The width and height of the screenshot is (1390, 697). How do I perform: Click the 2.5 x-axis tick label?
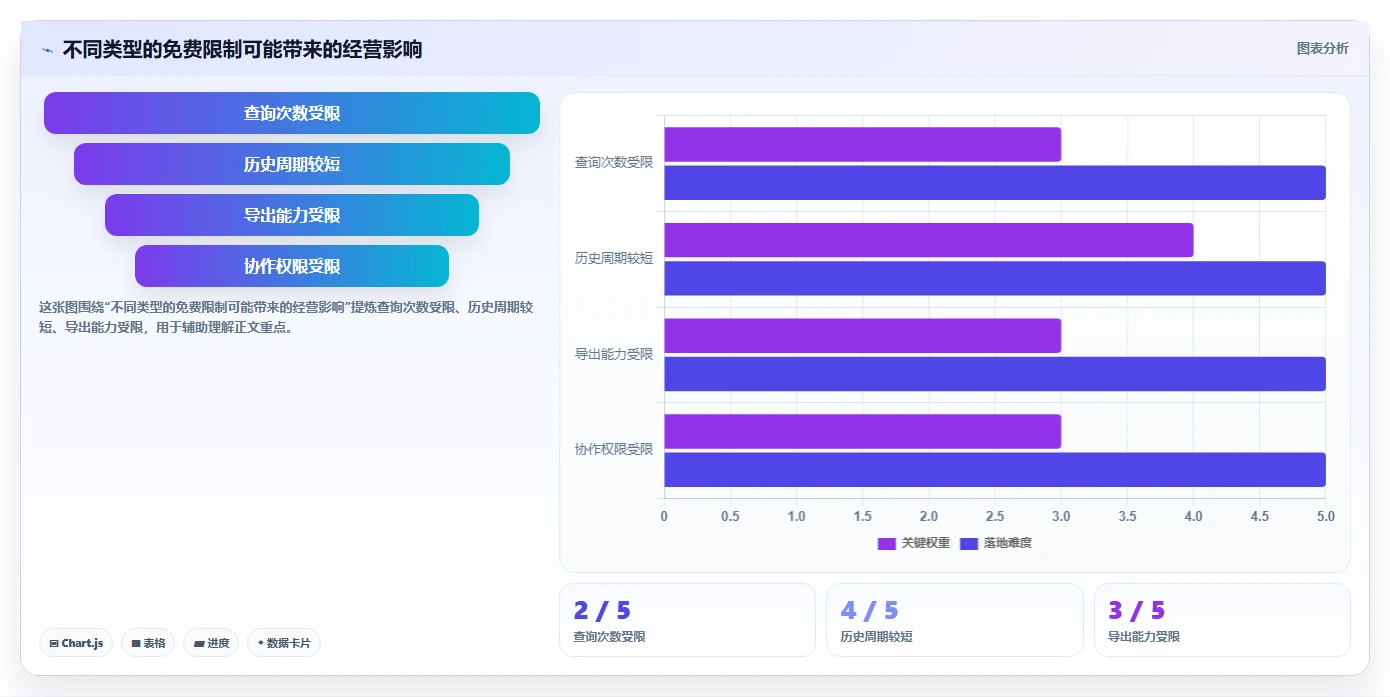(995, 516)
